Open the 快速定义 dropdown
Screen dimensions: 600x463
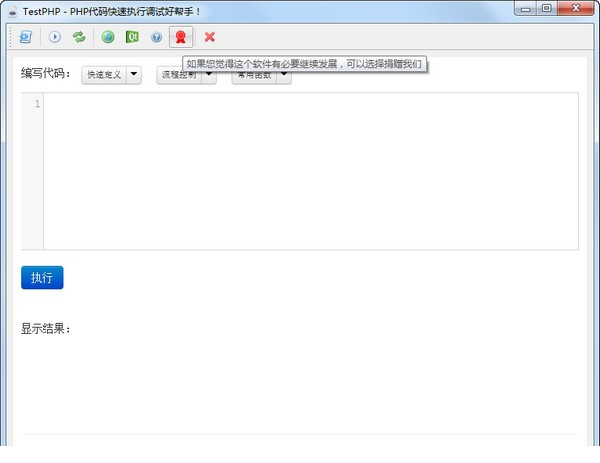pos(104,75)
